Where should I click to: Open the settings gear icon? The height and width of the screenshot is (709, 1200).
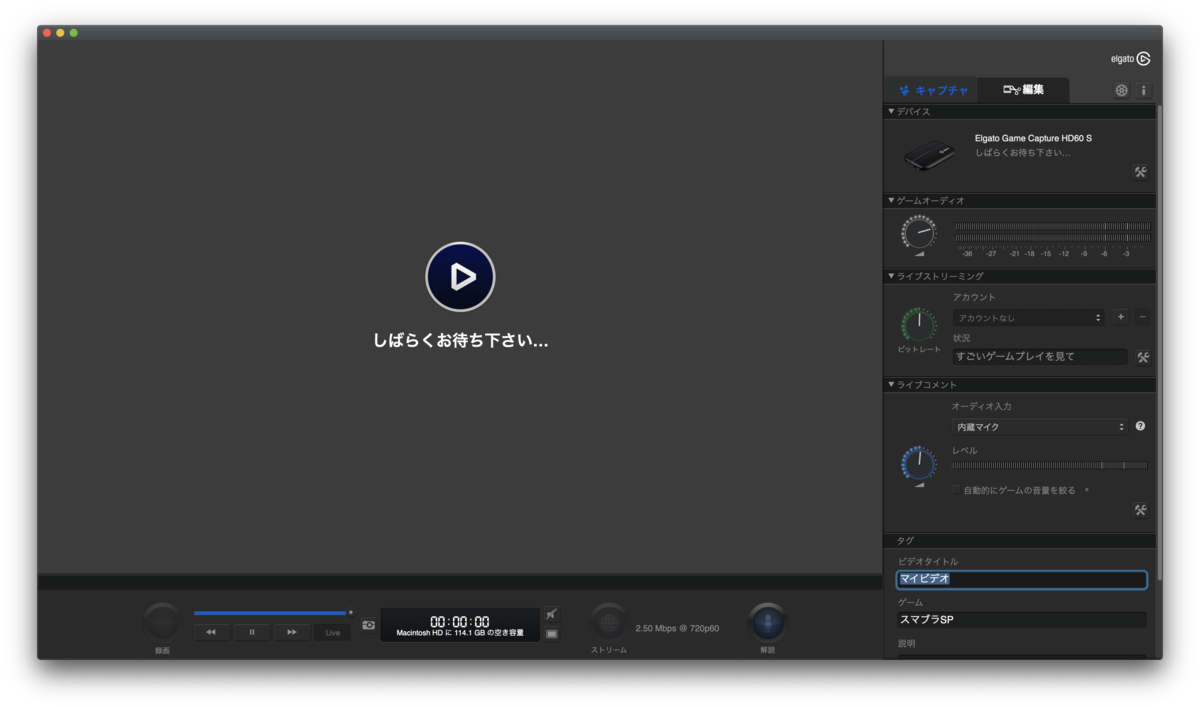[x=1120, y=89]
